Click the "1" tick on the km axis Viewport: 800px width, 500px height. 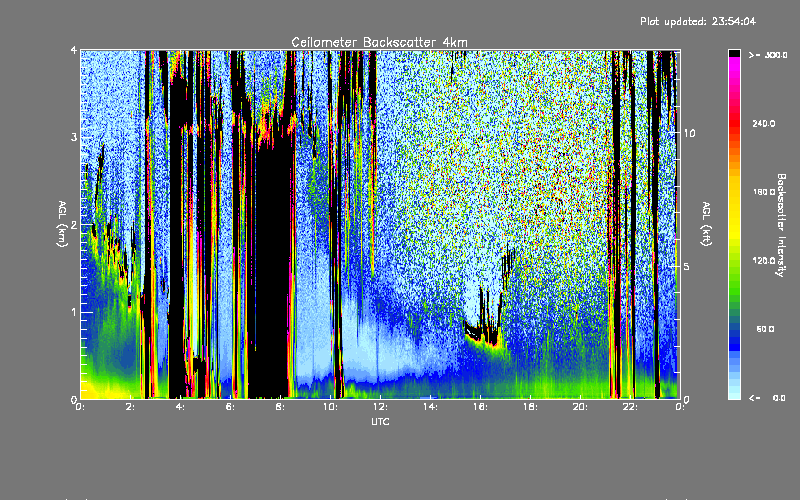click(74, 312)
